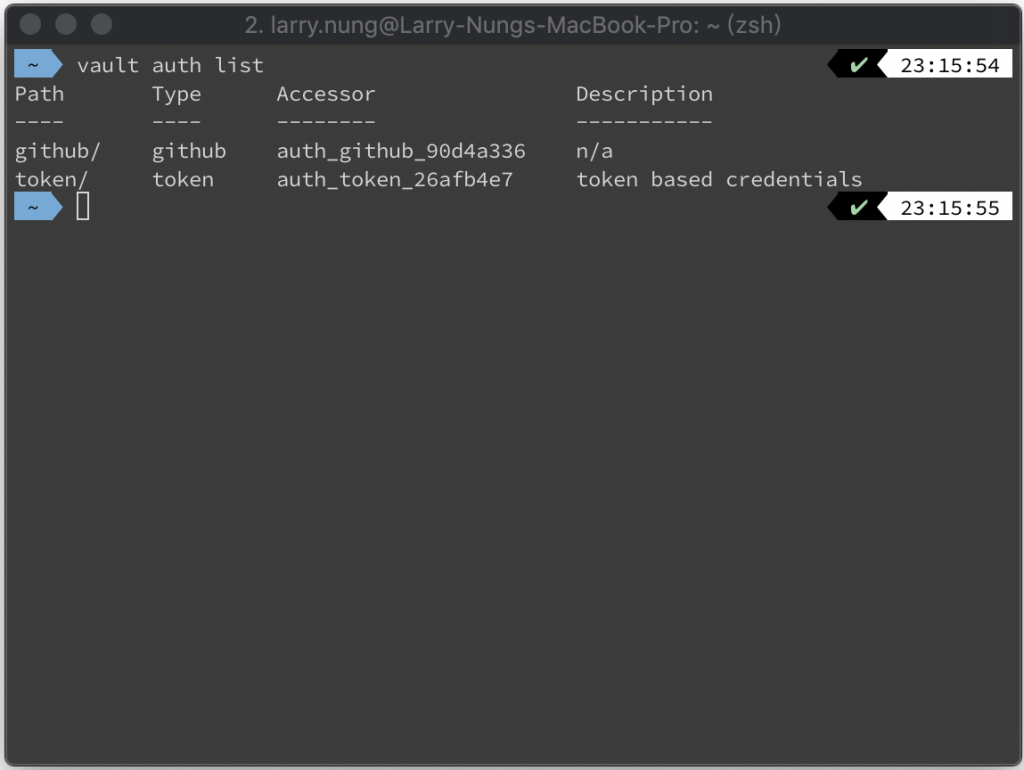Click the red close window button
The width and height of the screenshot is (1024, 770).
[31, 24]
